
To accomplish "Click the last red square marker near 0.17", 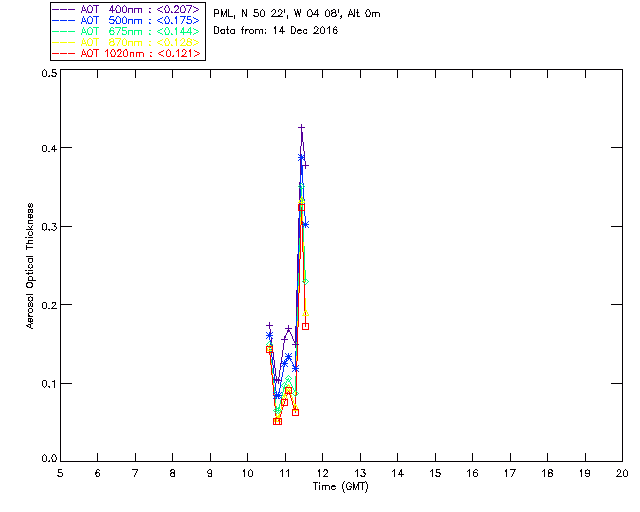I will (x=305, y=326).
